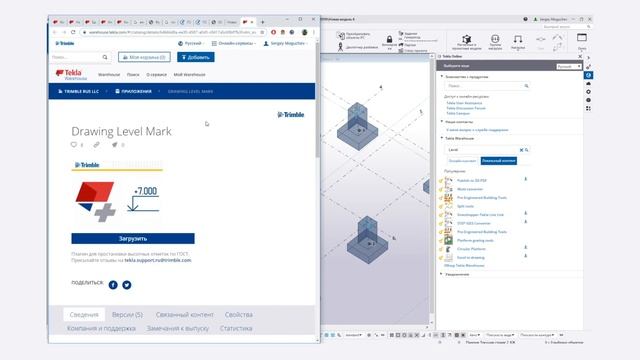The height and width of the screenshot is (360, 640).
Task: Click the browser reload icon
Action: pyautogui.click(x=73, y=32)
